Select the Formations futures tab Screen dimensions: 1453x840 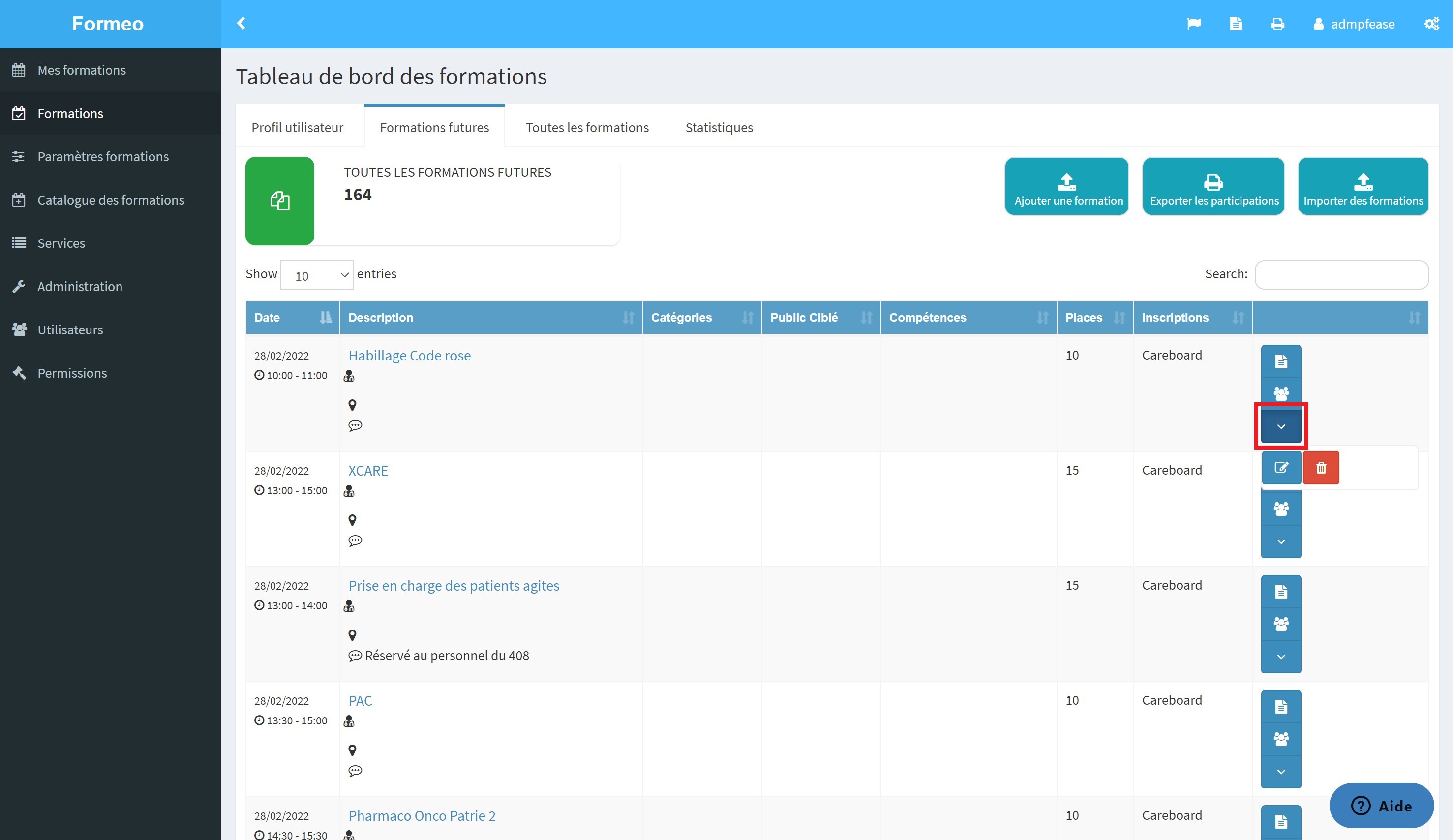pyautogui.click(x=434, y=127)
